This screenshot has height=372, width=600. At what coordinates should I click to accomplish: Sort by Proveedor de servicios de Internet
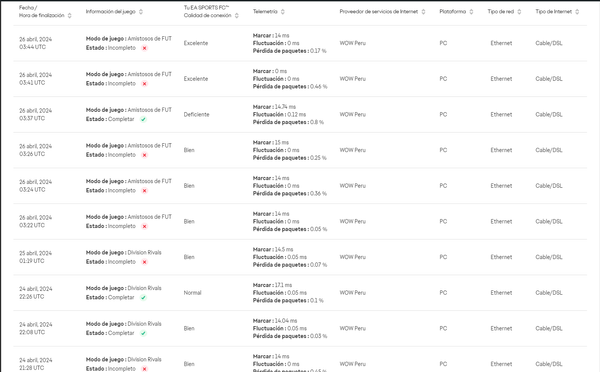(423, 12)
